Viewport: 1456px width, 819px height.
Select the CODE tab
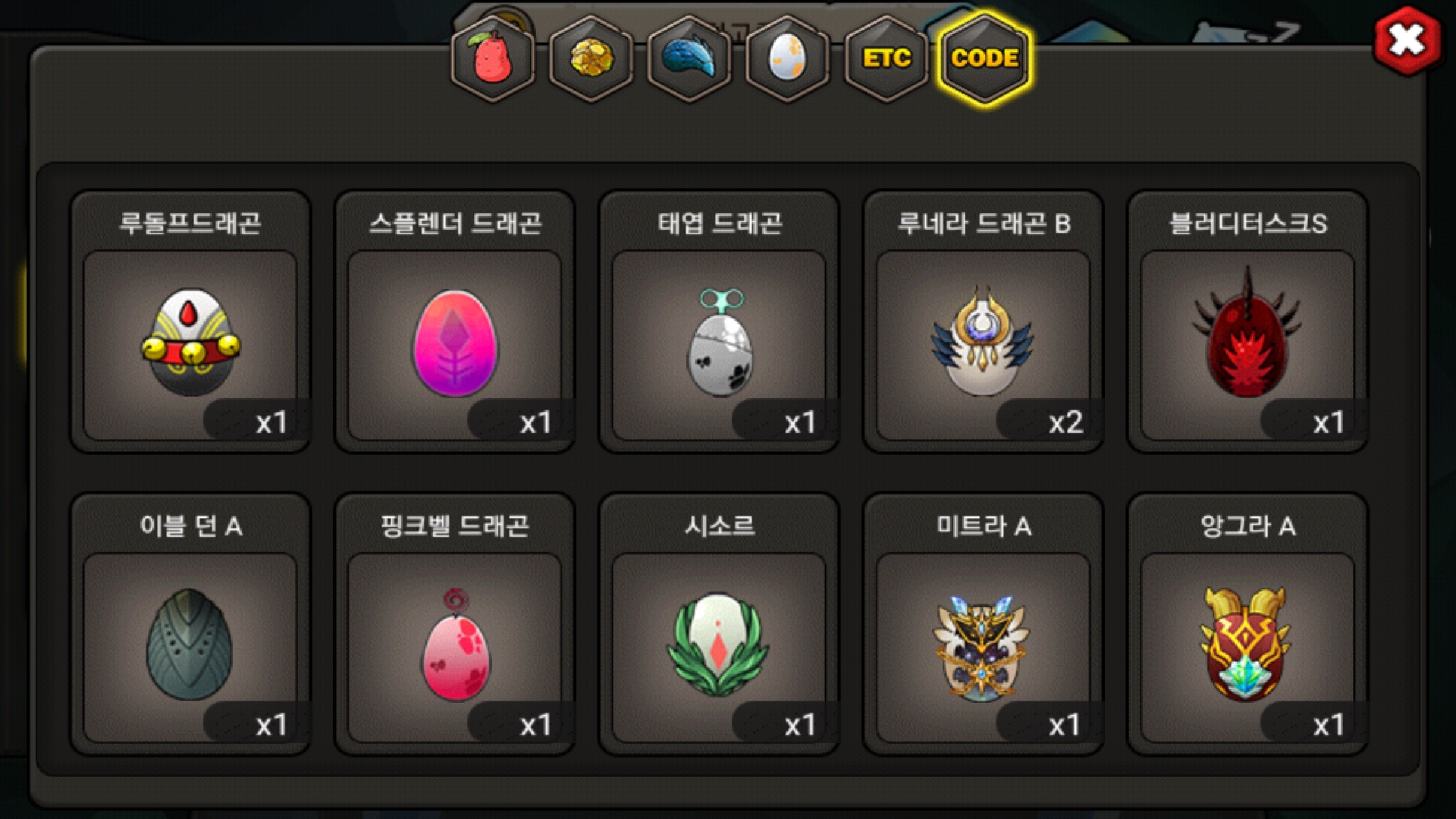click(984, 58)
